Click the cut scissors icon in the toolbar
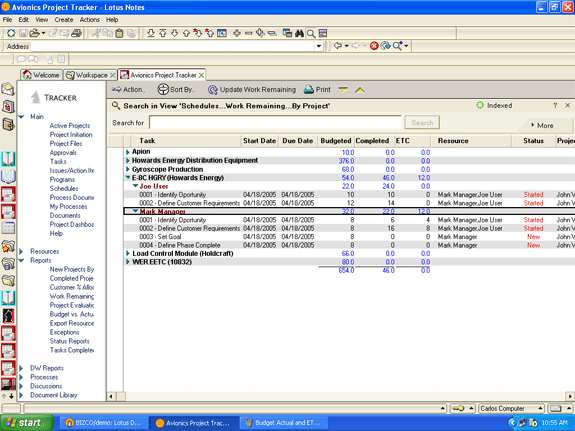The image size is (575, 431). tap(96, 33)
